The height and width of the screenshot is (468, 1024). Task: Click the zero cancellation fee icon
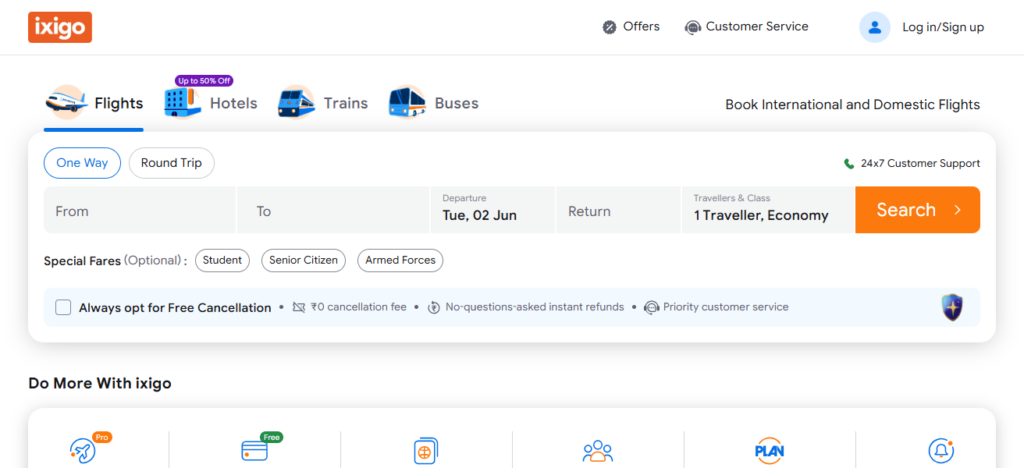pos(299,307)
